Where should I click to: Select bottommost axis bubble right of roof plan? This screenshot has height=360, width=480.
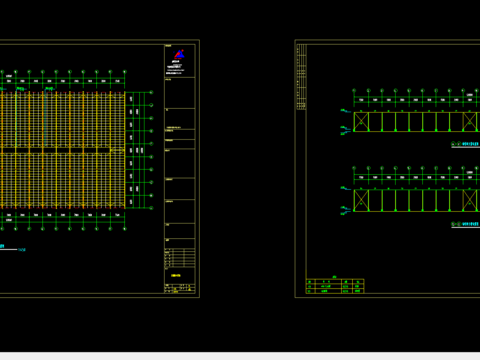151,208
